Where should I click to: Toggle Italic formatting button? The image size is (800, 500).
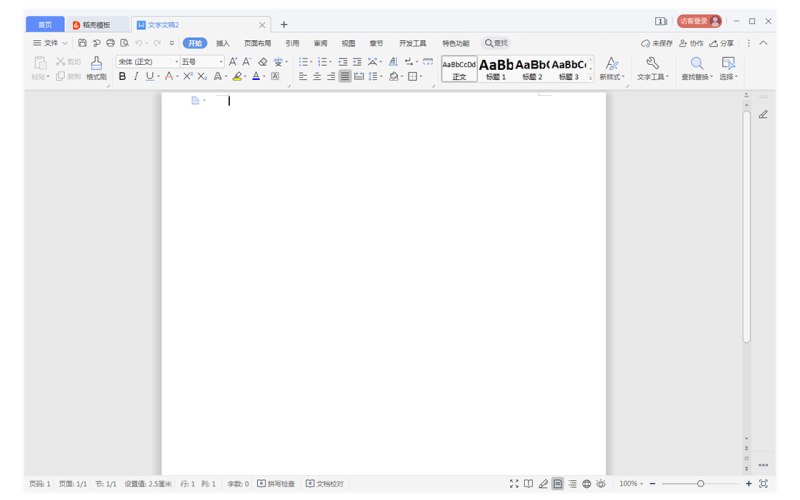tap(136, 77)
